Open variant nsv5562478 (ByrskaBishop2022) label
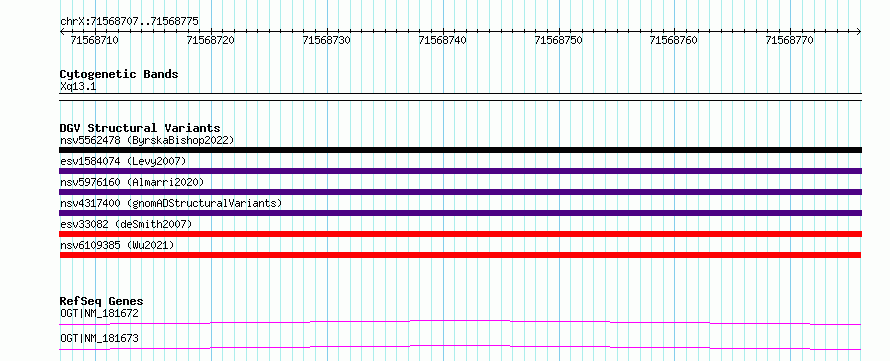The height and width of the screenshot is (361, 890). click(147, 140)
